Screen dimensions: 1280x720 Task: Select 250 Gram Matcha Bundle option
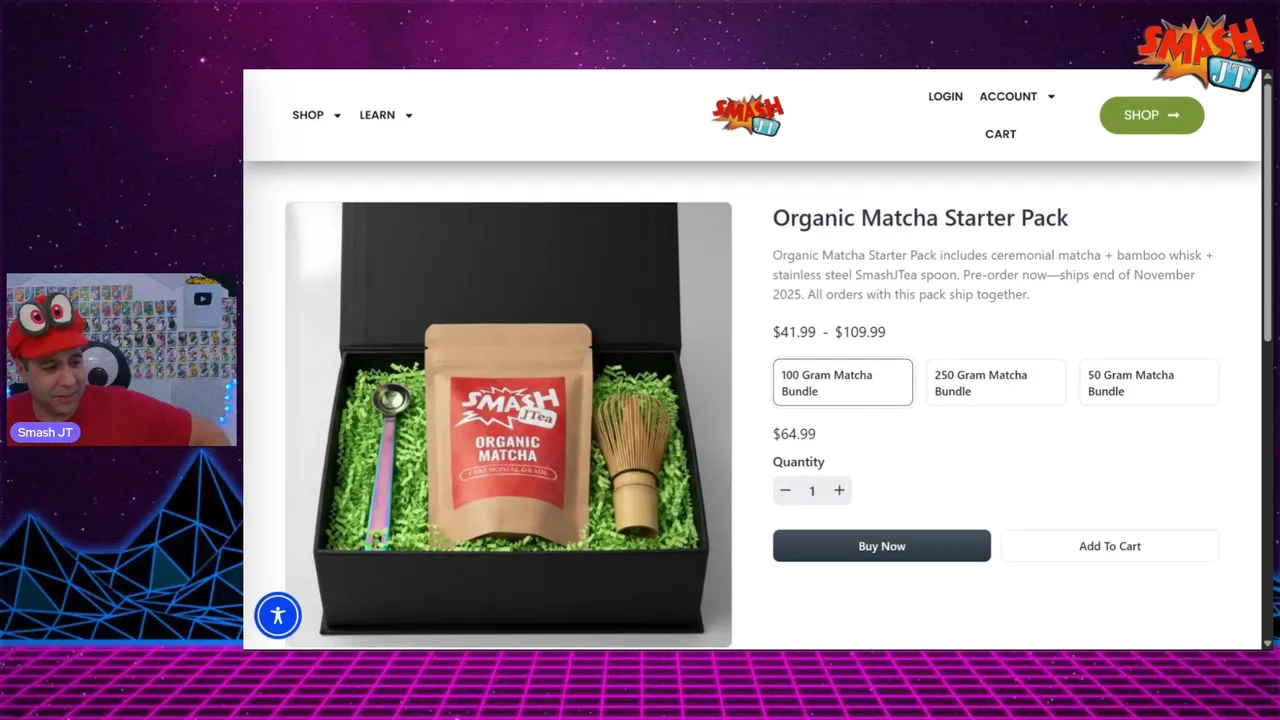pyautogui.click(x=996, y=383)
